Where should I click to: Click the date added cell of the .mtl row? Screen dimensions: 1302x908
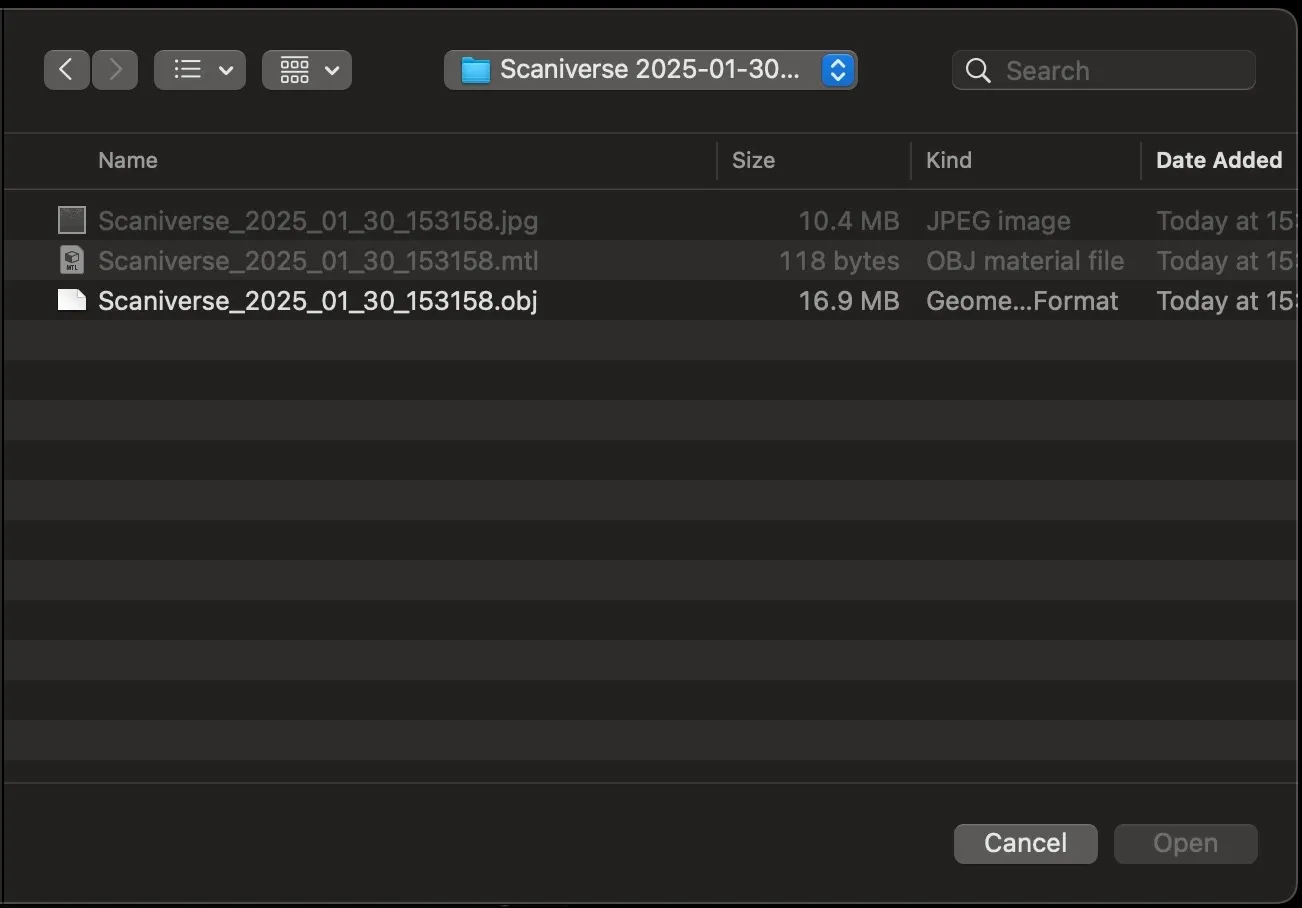tap(1226, 261)
